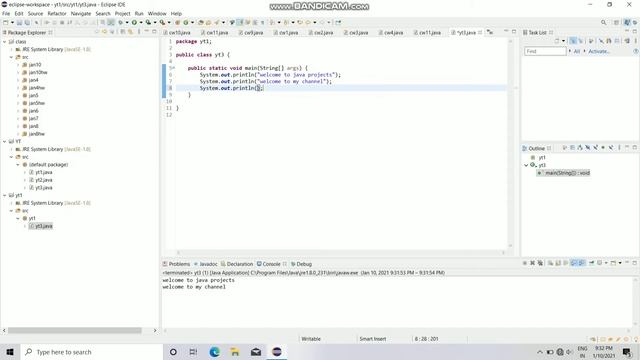Open Microsoft Edge from the taskbar
Screen dimensions: 640x360
point(215,352)
